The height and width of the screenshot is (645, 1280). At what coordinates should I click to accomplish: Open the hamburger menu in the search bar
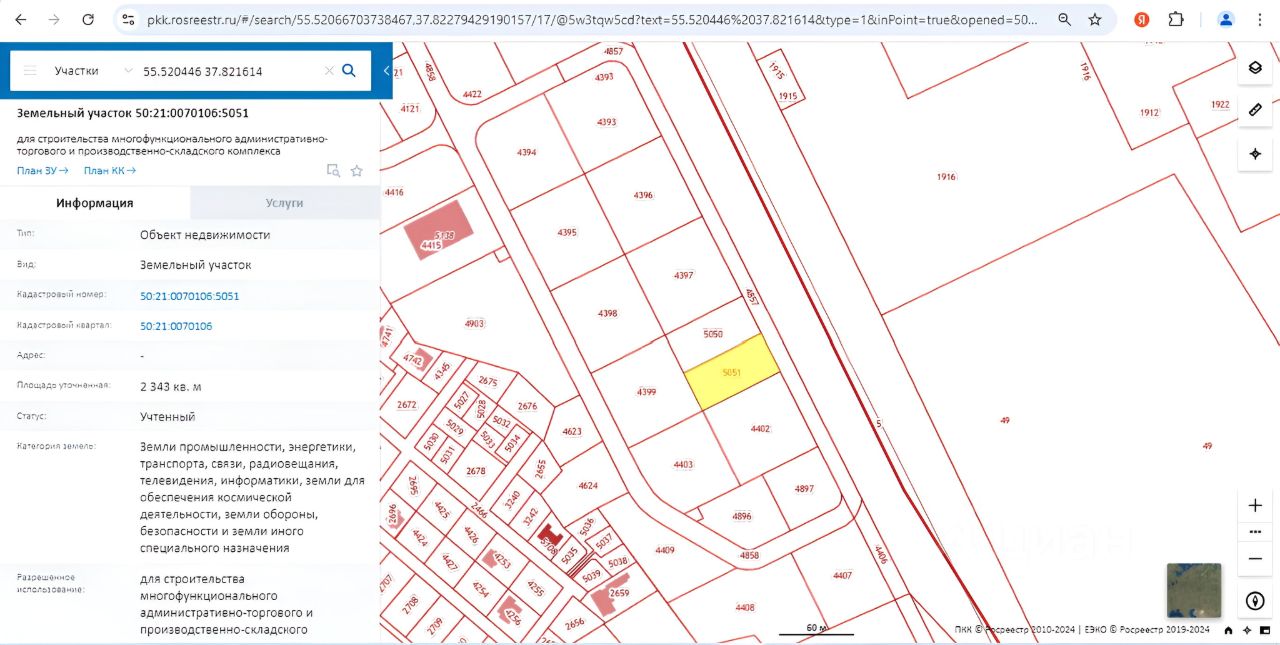pos(30,71)
